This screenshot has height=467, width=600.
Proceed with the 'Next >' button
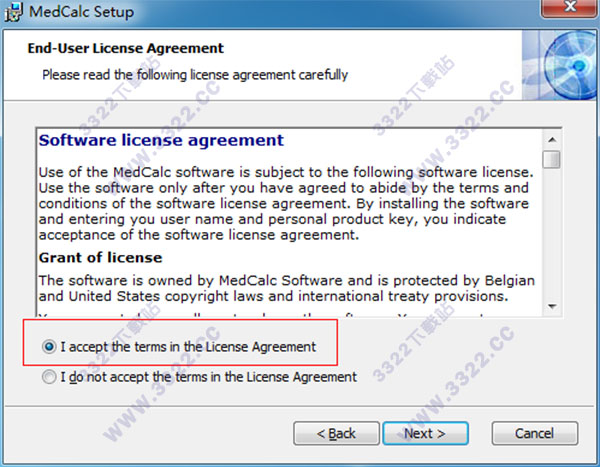425,433
